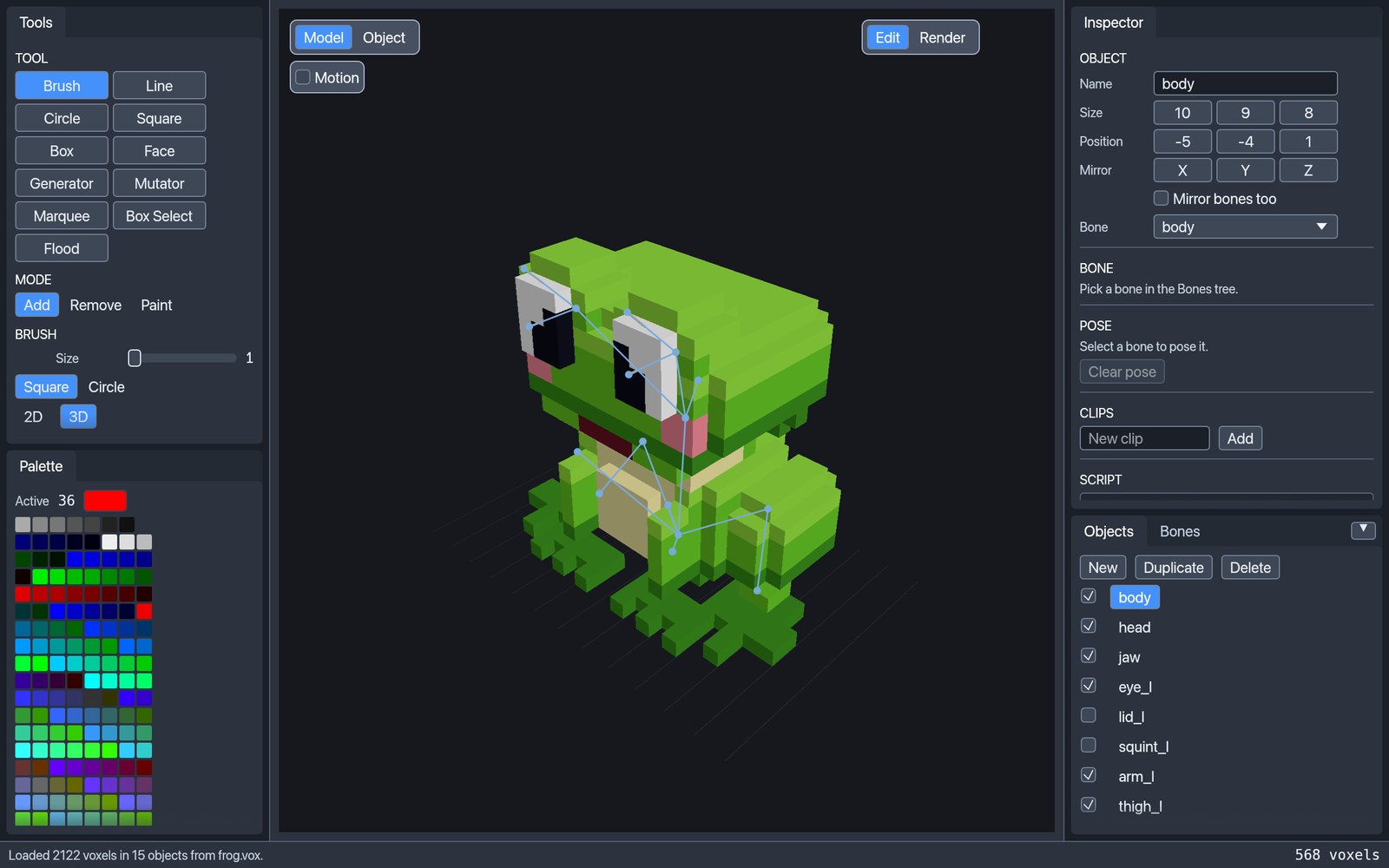Pick the Face tool
The image size is (1389, 868).
(159, 151)
